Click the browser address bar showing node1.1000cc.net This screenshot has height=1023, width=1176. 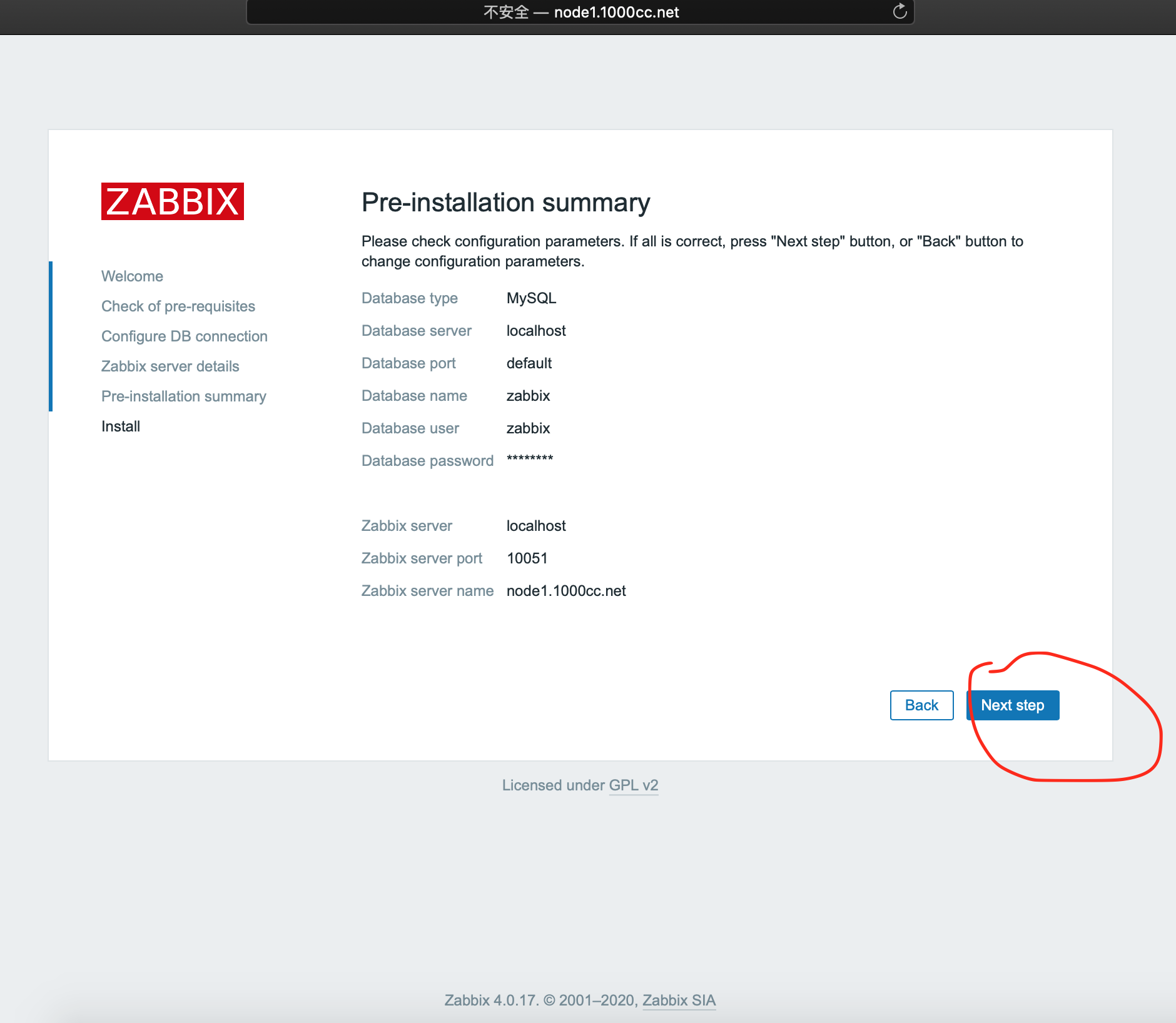580,12
